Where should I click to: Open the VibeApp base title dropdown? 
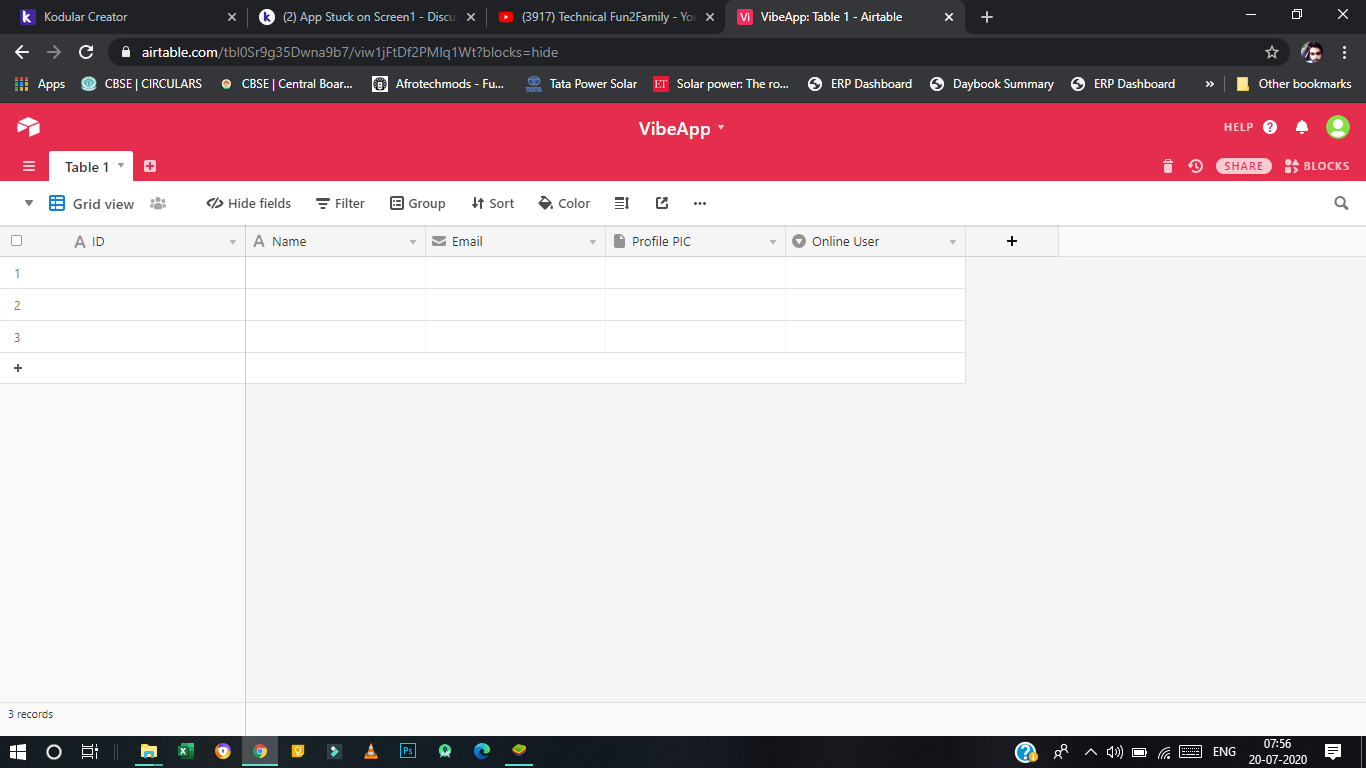click(x=682, y=128)
